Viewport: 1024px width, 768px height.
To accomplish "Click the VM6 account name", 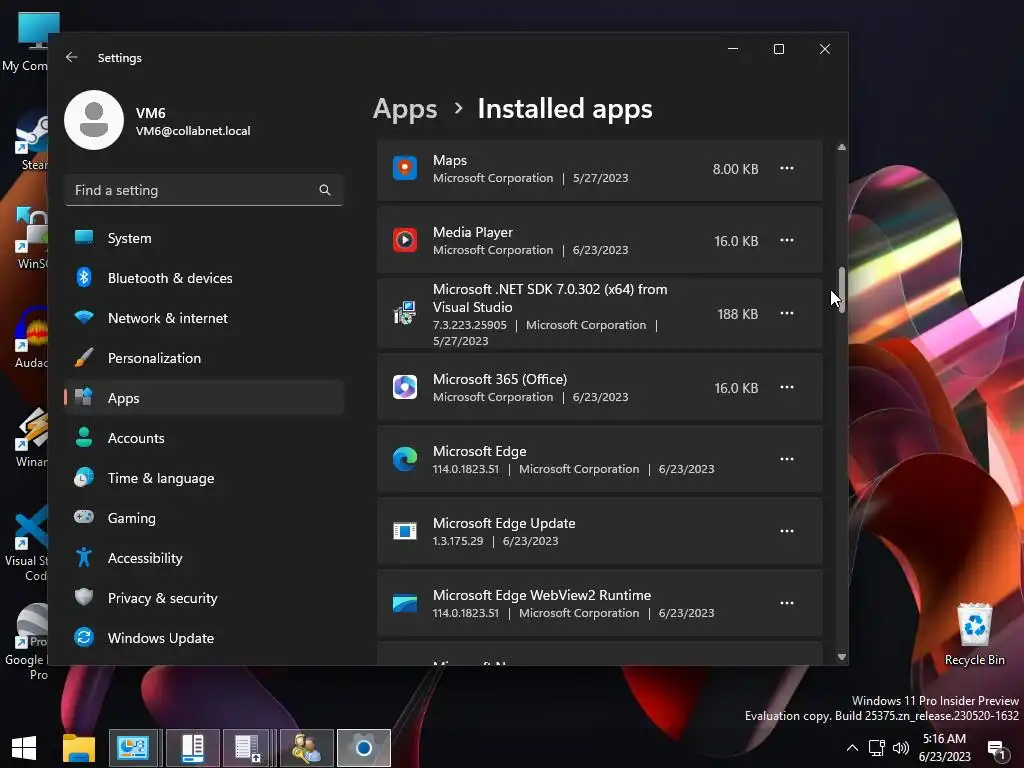I will click(x=150, y=113).
